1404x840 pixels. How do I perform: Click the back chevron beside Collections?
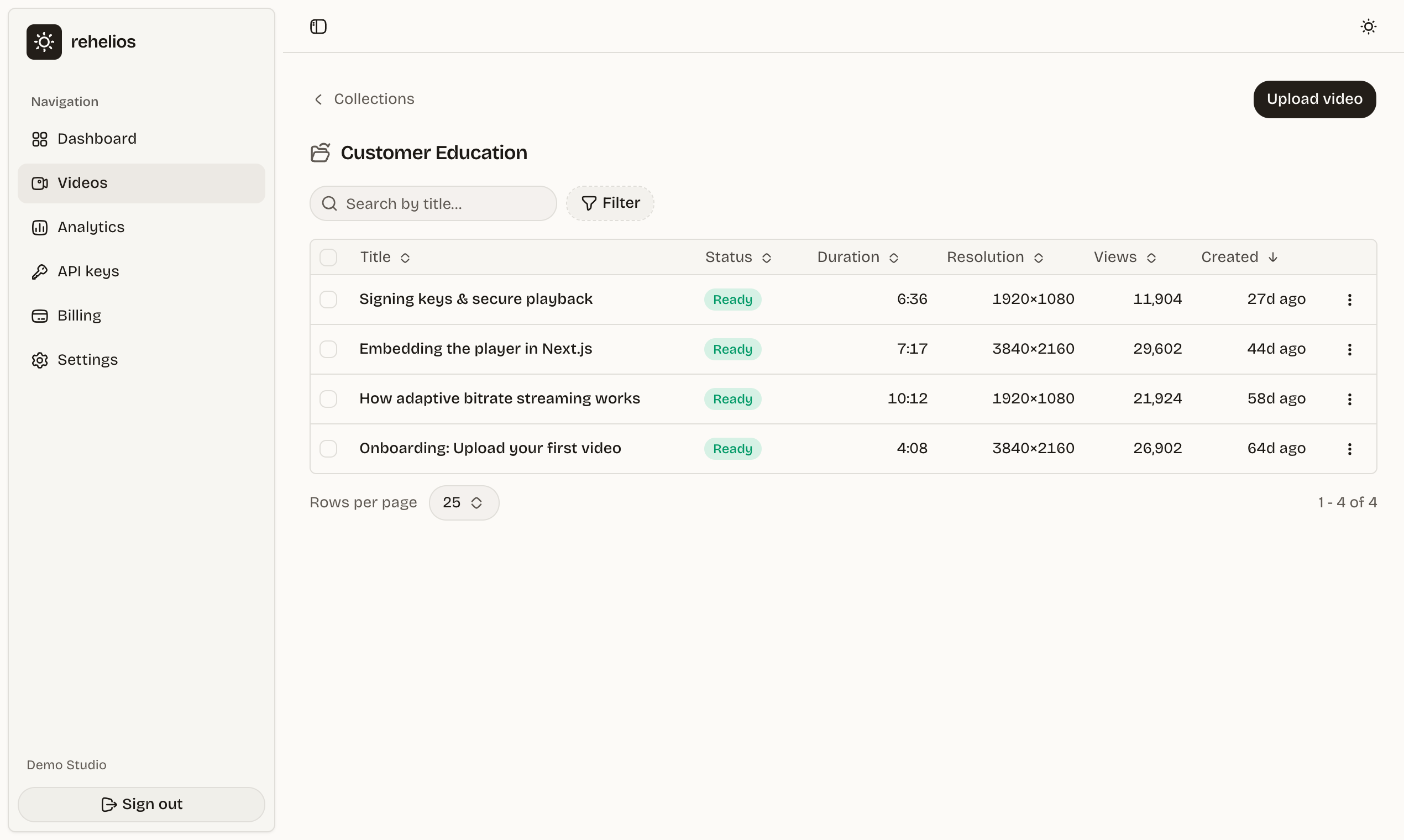coord(318,99)
